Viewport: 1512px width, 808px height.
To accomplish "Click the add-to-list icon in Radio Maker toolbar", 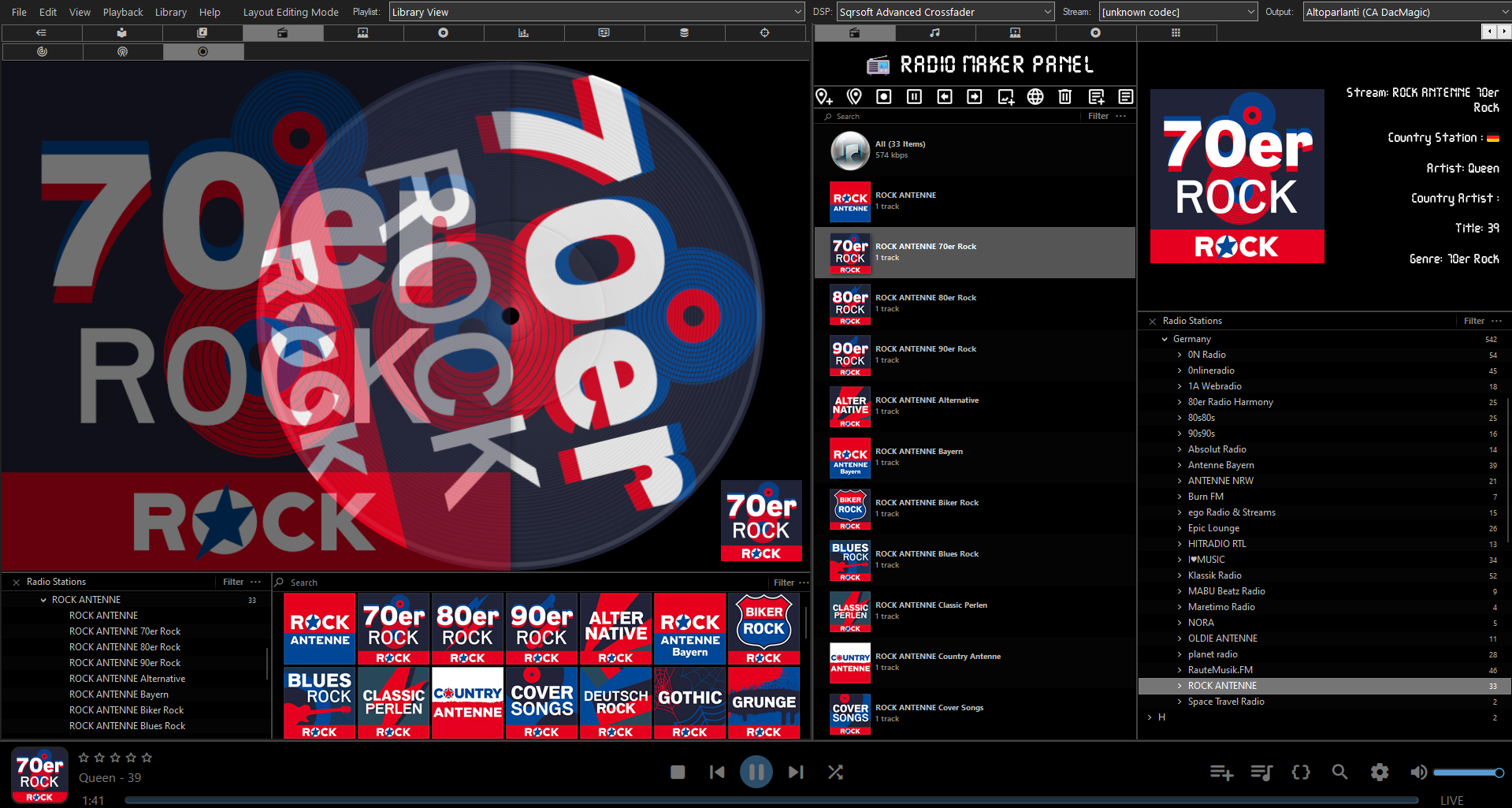I will point(1096,96).
